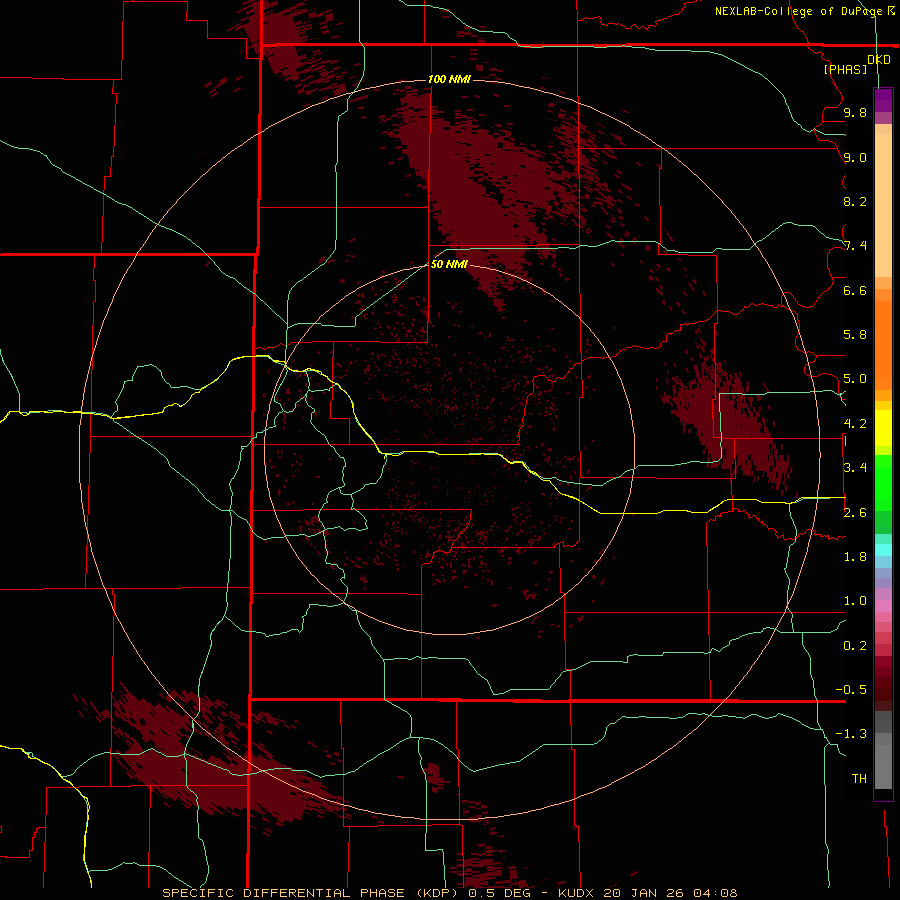Image resolution: width=900 pixels, height=900 pixels.
Task: Click the 6.6 scale value
Action: [855, 290]
